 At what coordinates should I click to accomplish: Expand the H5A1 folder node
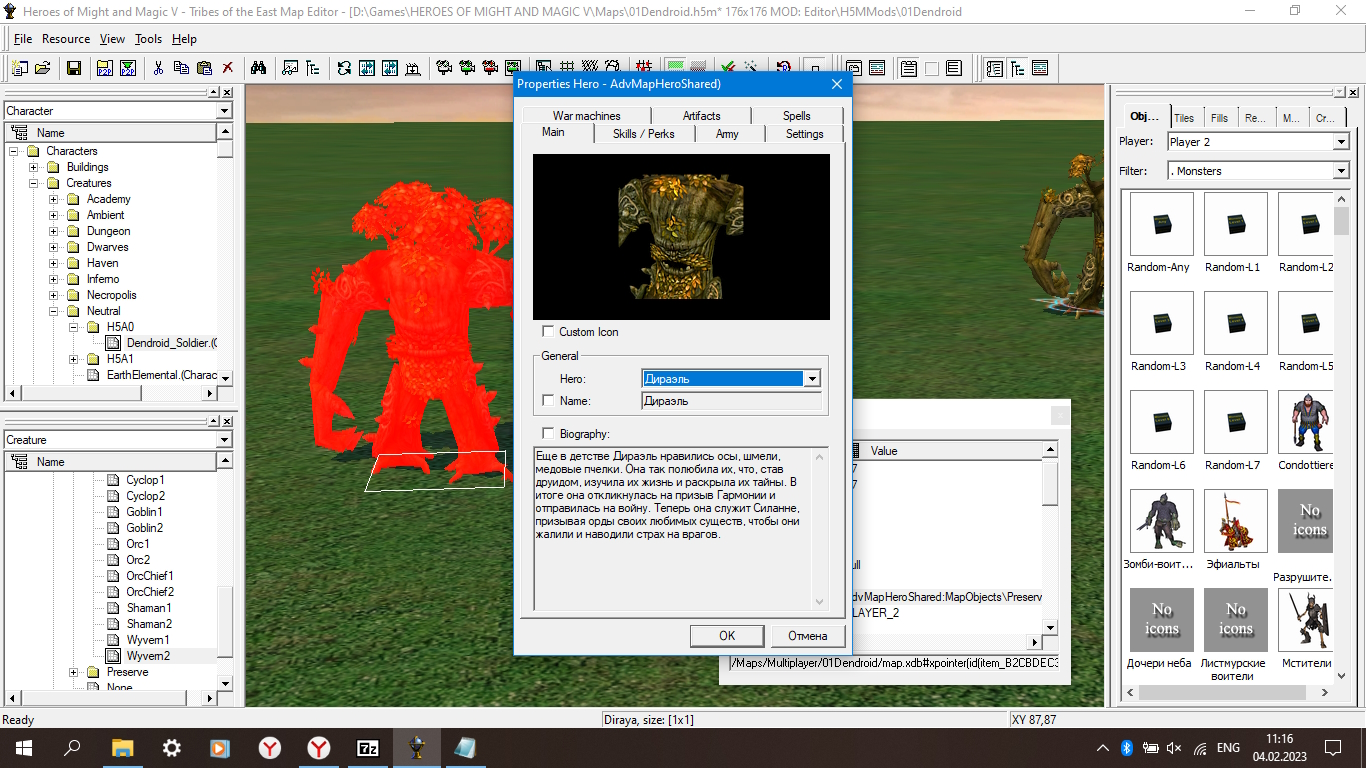tap(74, 359)
